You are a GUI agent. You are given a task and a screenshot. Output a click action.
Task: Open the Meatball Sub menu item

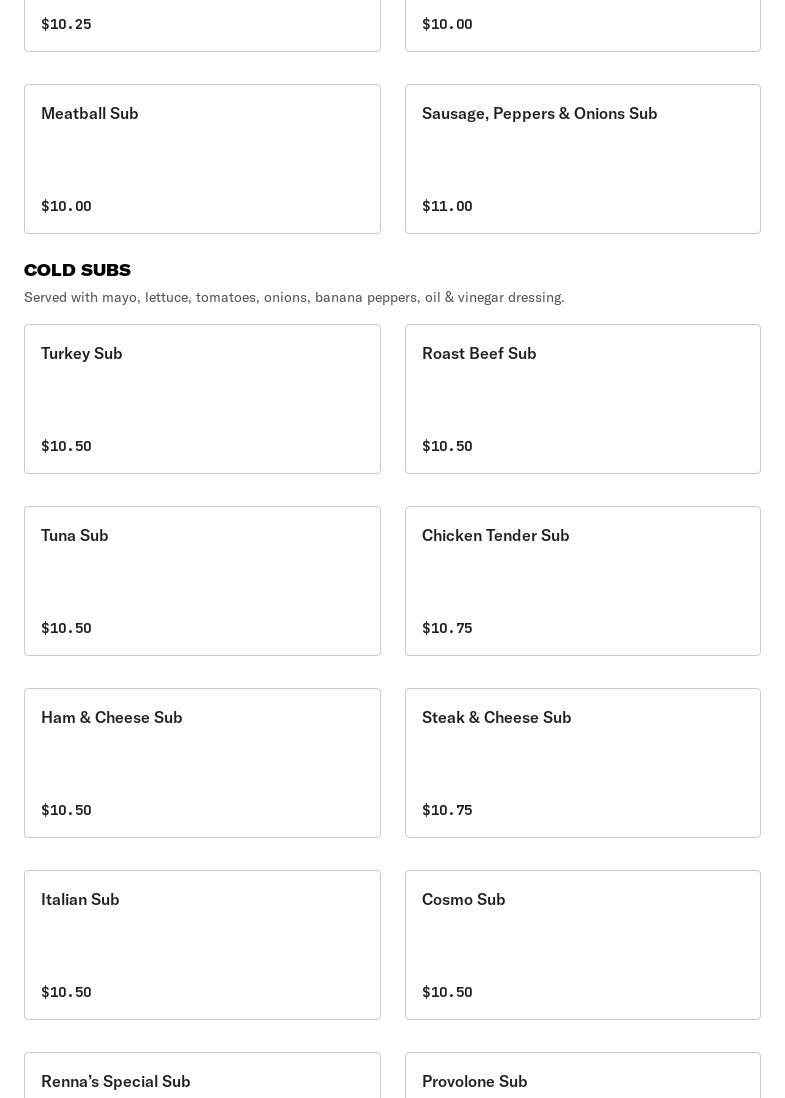click(x=202, y=158)
